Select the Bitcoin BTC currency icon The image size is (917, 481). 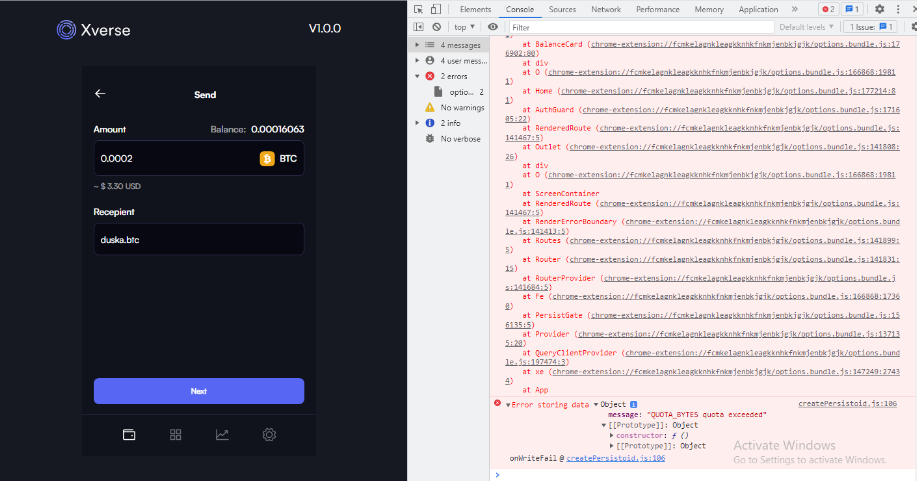tap(267, 159)
